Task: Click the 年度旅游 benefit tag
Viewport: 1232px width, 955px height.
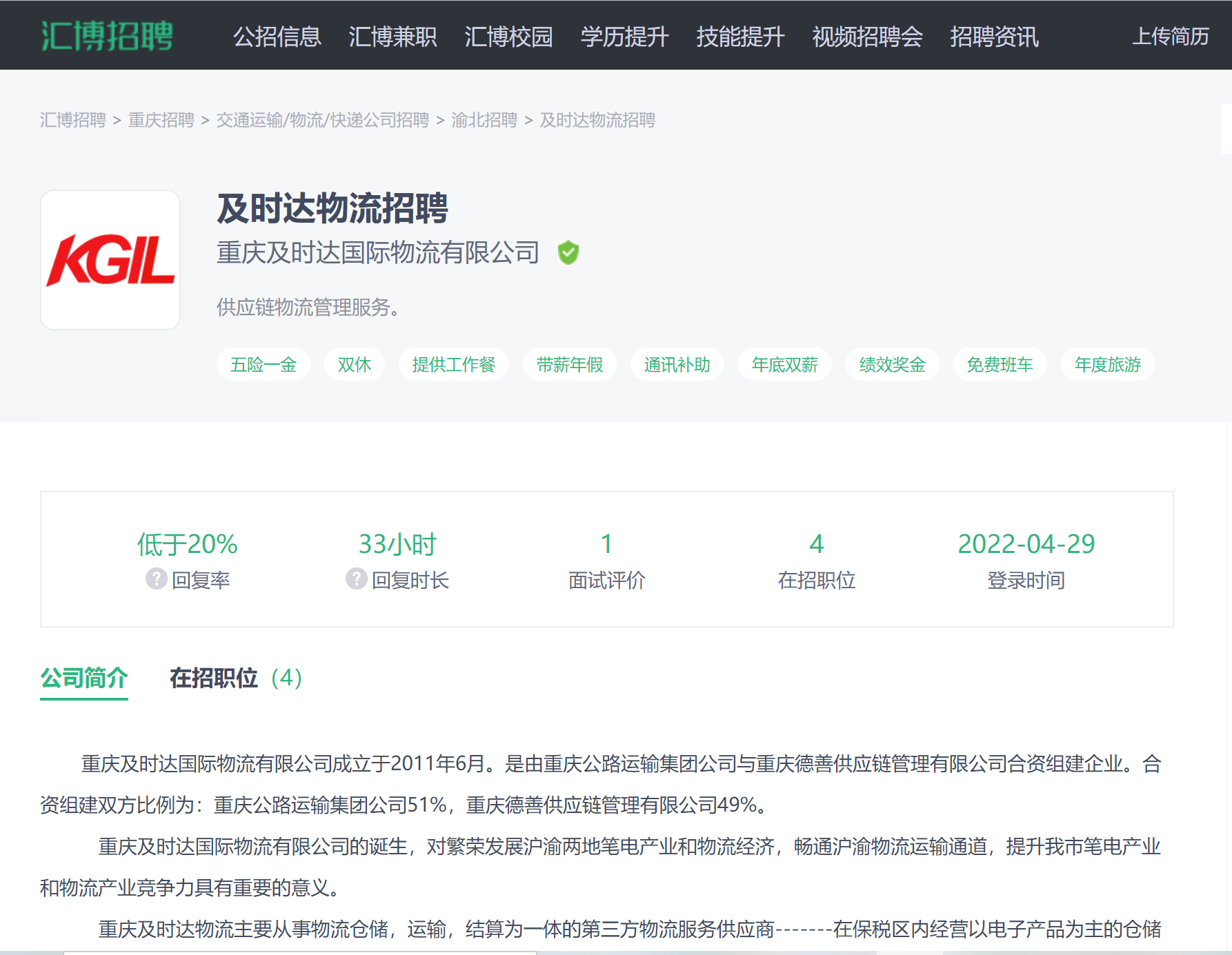Action: point(1108,364)
